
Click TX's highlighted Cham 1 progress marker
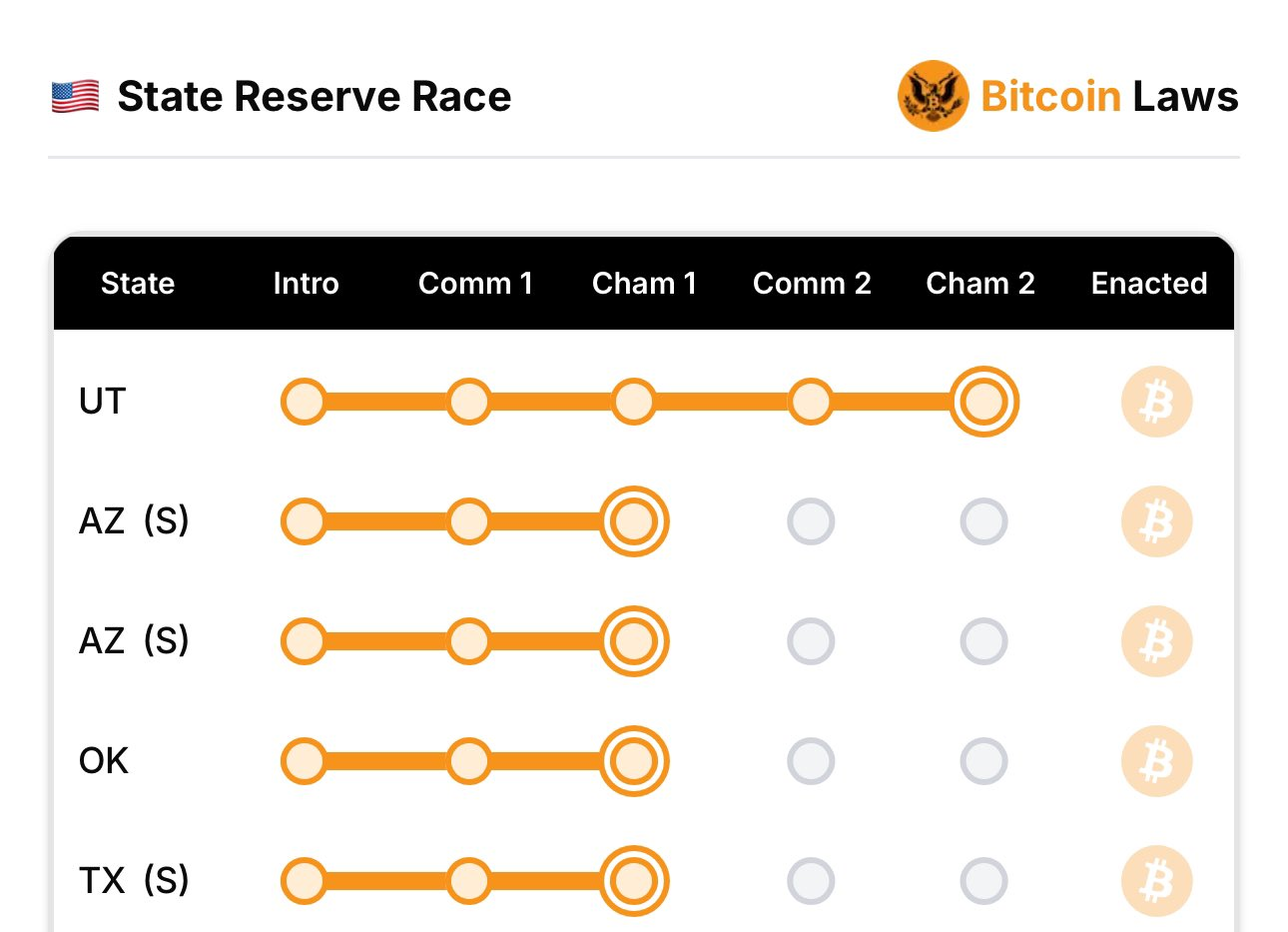634,881
